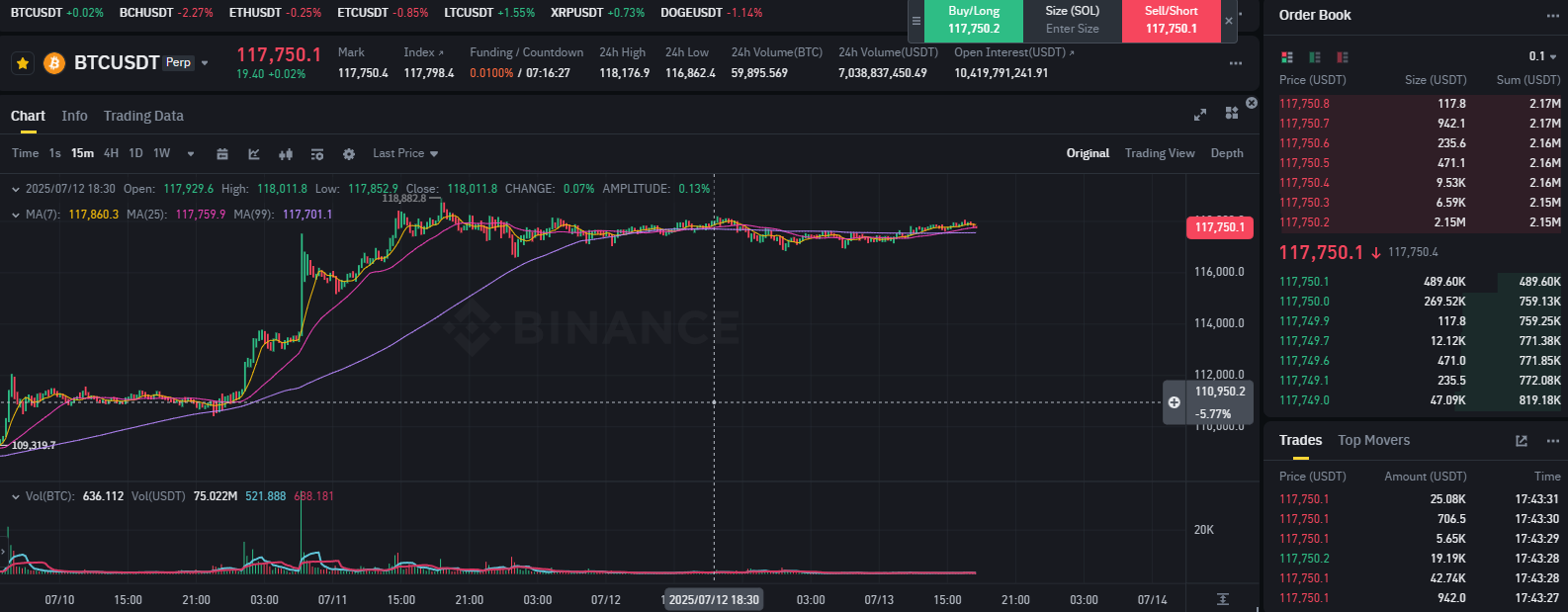Viewport: 1568px width, 612px height.
Task: Click the order book mid price 117,750.1
Action: [1321, 252]
